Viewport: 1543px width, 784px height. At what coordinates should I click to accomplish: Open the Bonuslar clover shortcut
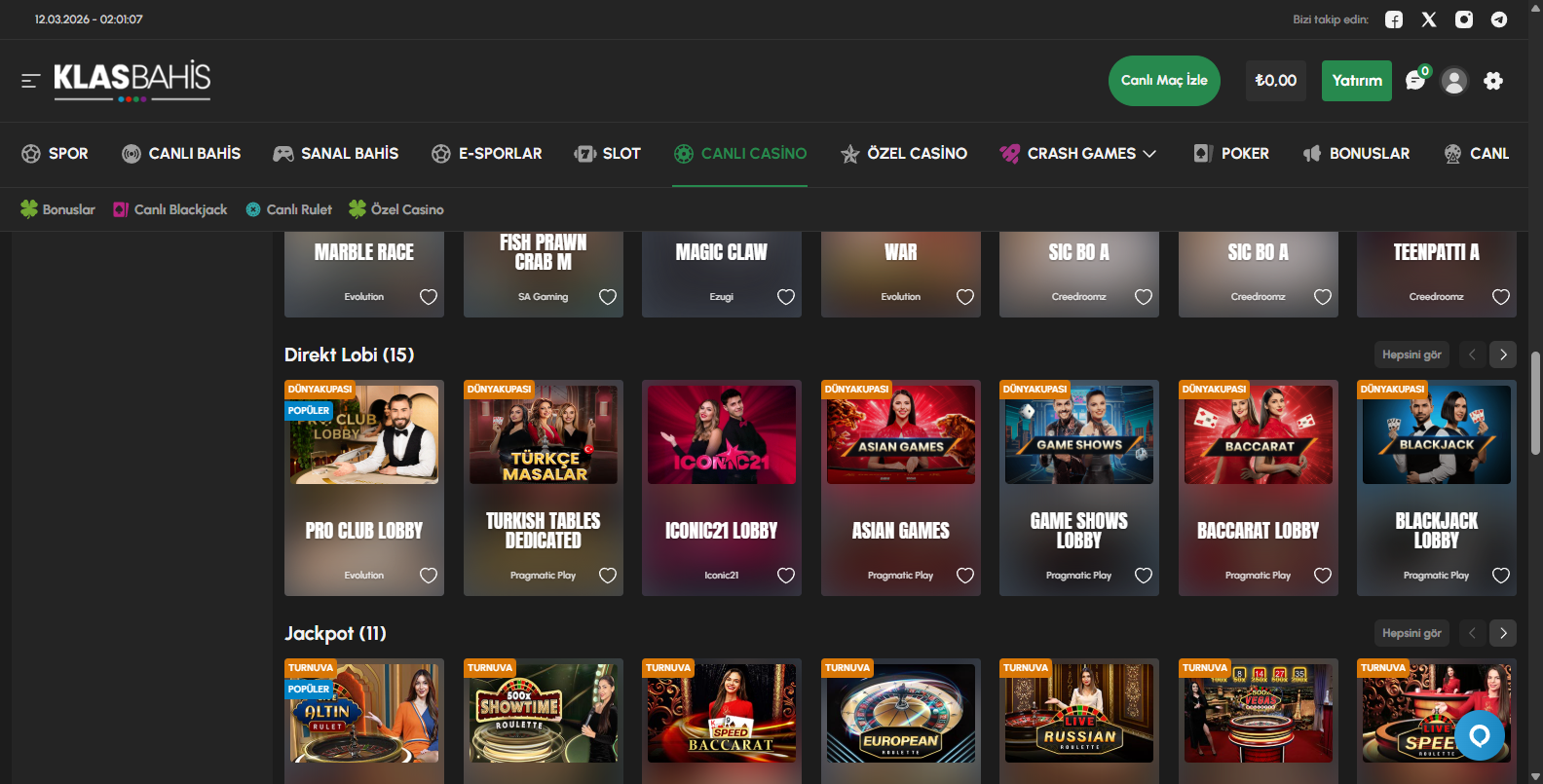click(x=57, y=209)
